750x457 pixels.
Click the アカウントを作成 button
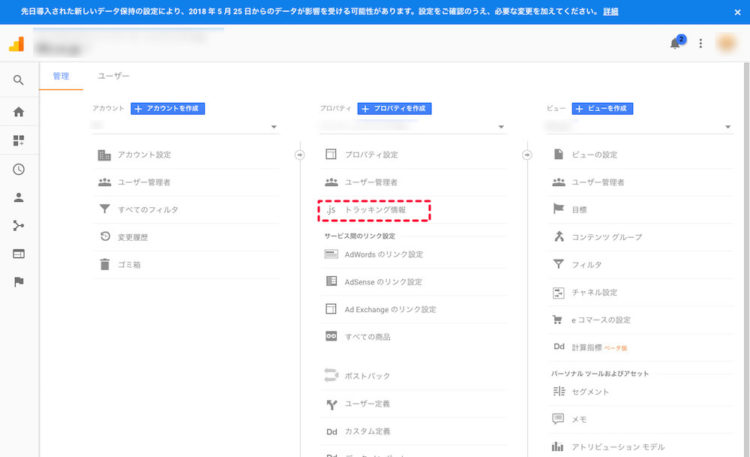(x=168, y=109)
